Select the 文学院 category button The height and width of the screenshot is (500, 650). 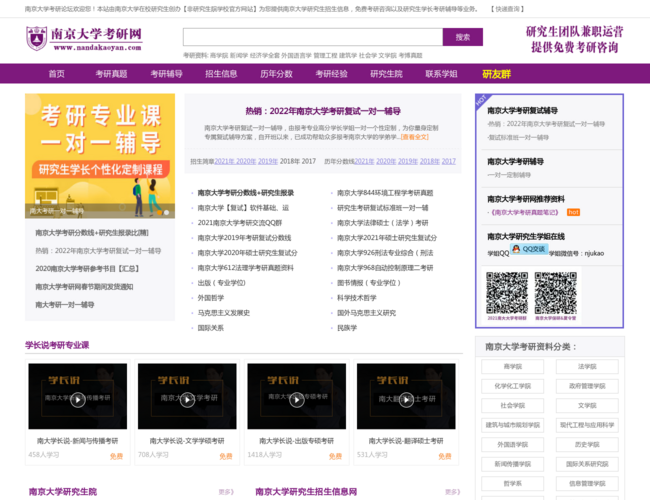click(x=587, y=405)
